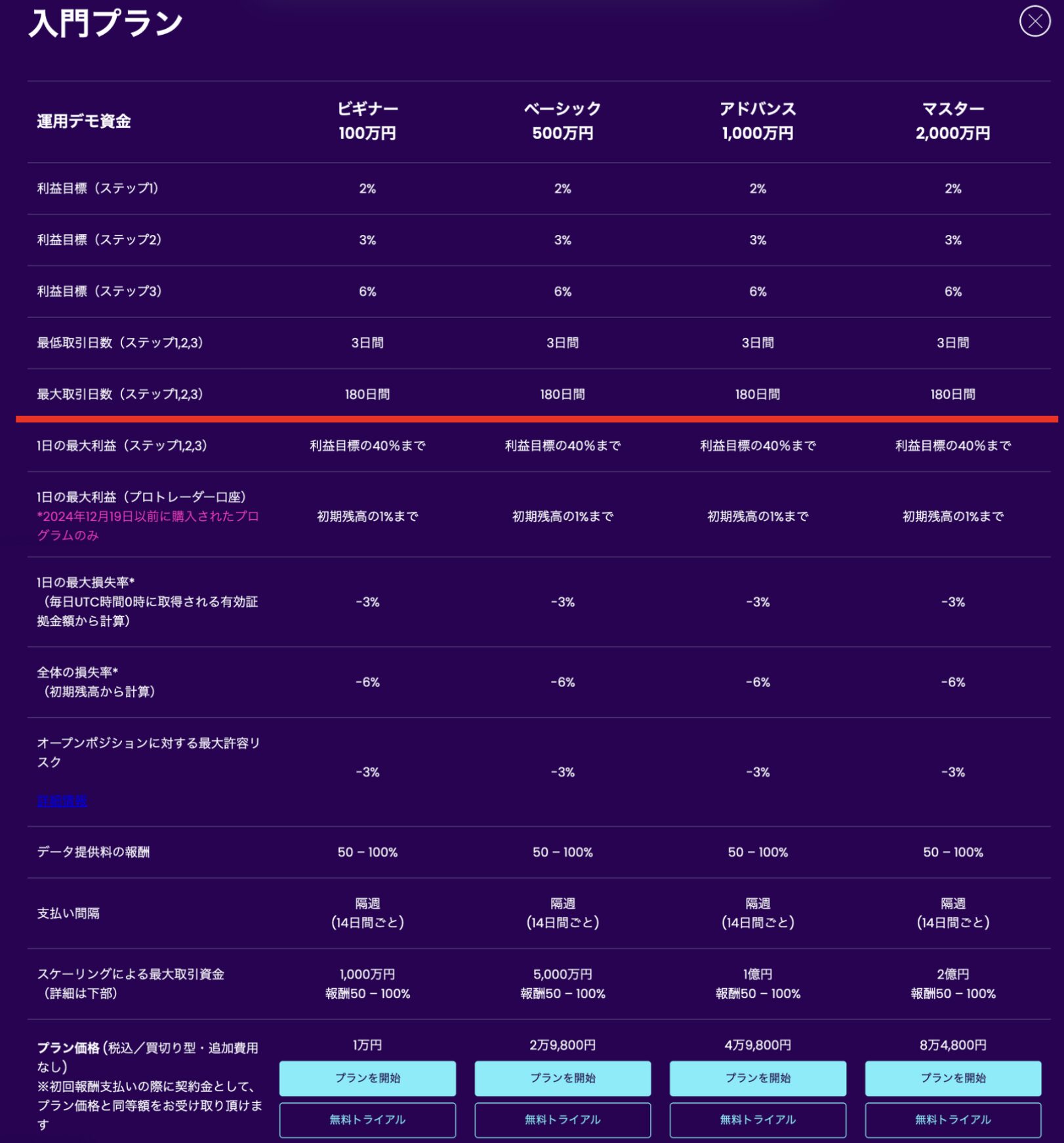Click the プラン価格 row label
The height and width of the screenshot is (1143, 1064).
[x=68, y=1048]
